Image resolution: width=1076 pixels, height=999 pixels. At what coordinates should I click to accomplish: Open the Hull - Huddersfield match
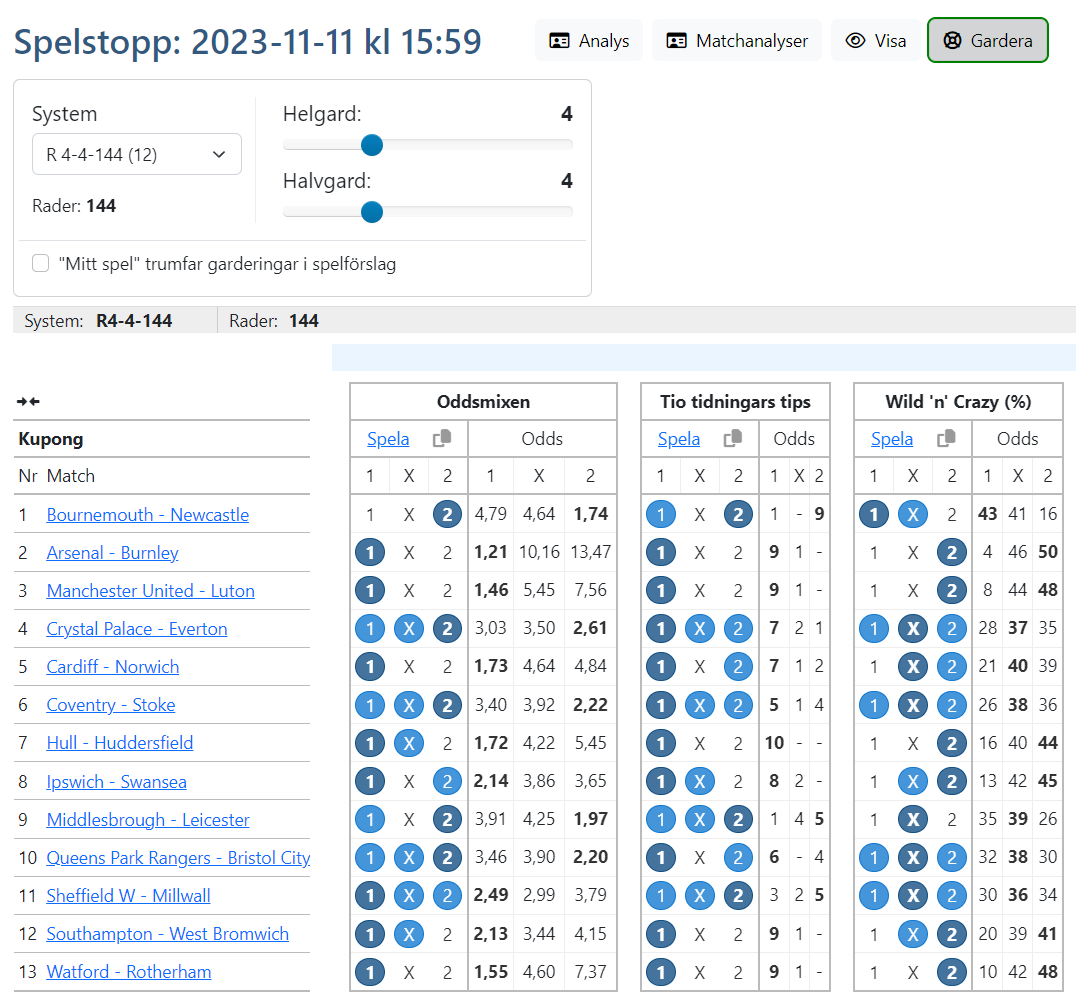[119, 743]
